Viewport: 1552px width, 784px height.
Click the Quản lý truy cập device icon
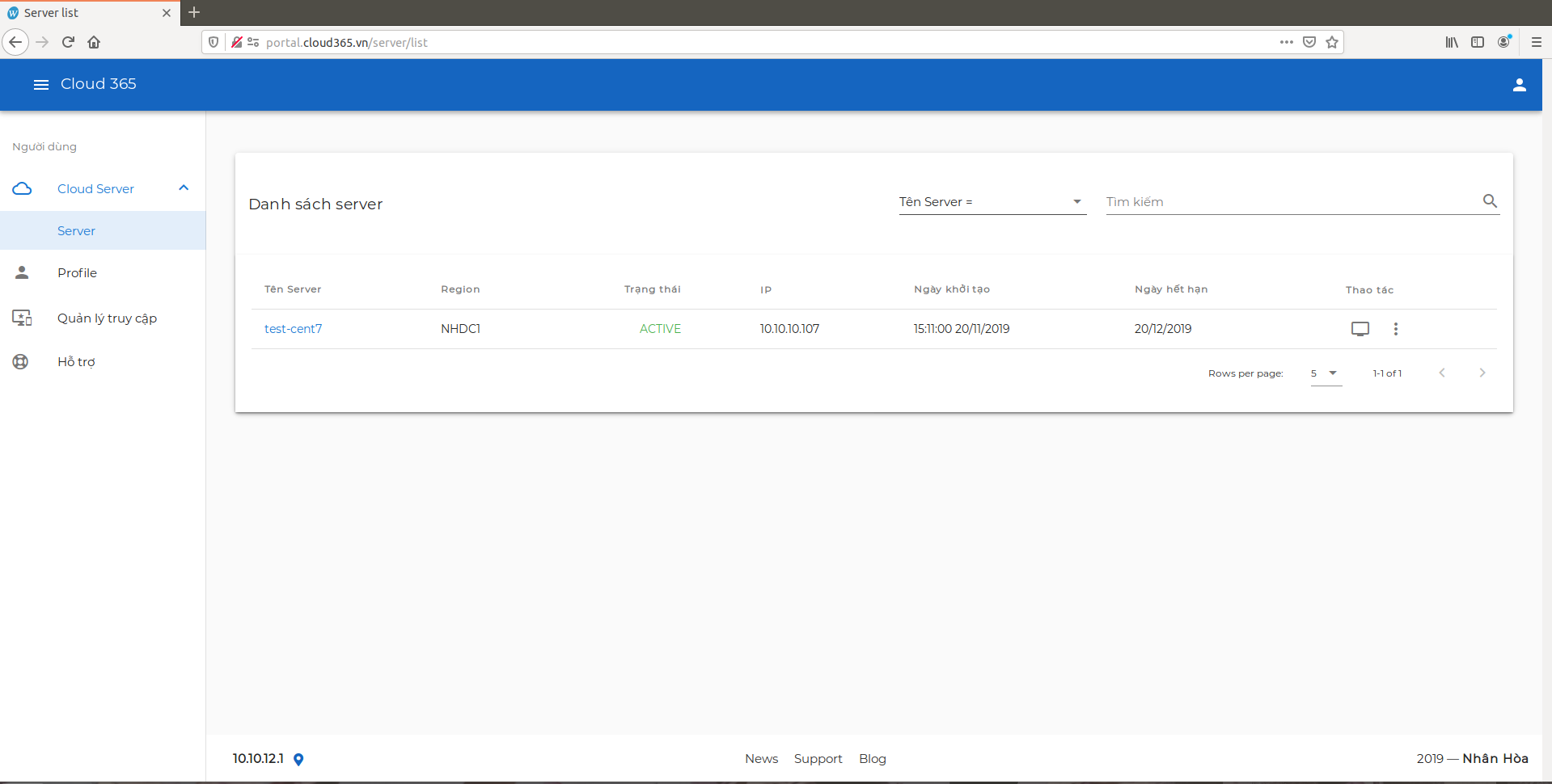[x=22, y=318]
